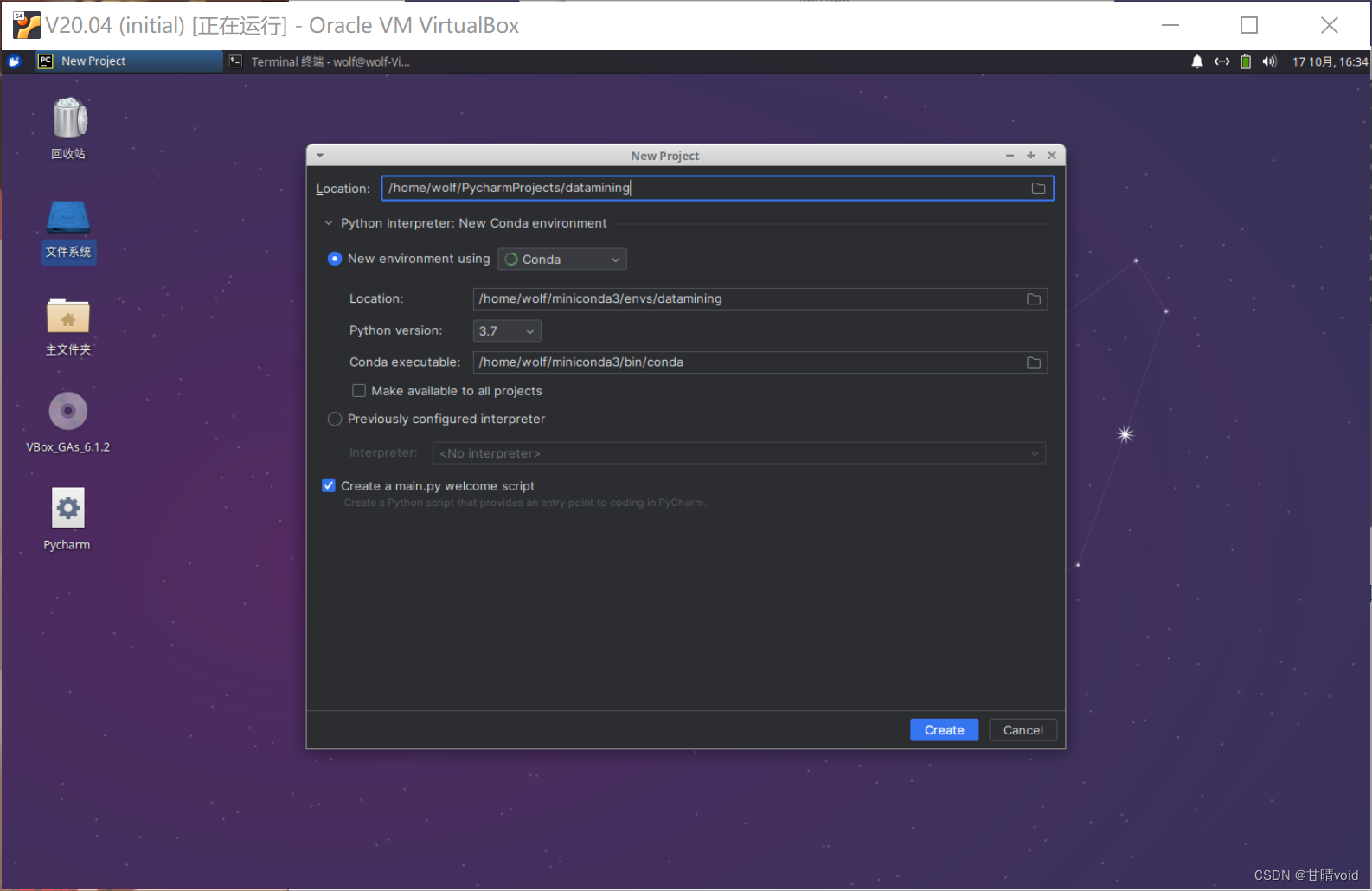Enable Make available to all projects
This screenshot has width=1372, height=891.
point(359,391)
